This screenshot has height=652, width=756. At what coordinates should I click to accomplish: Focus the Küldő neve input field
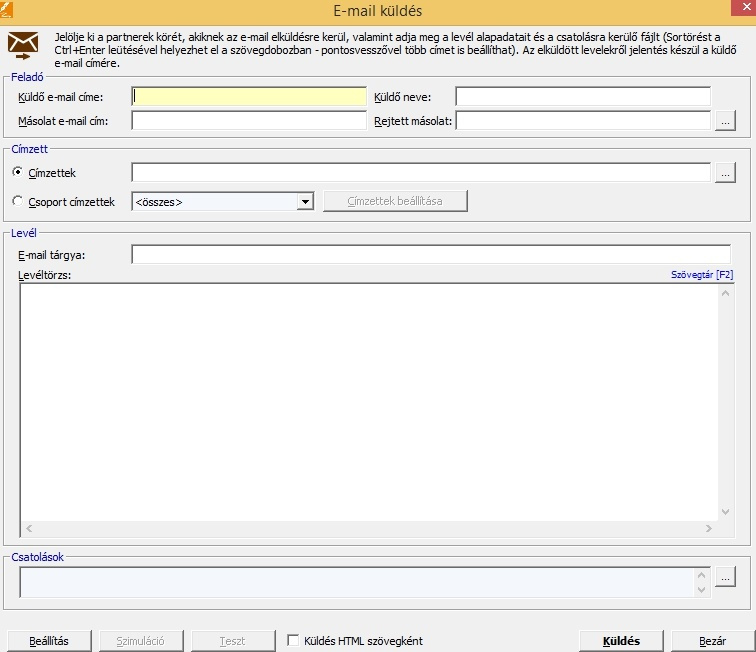tap(583, 97)
